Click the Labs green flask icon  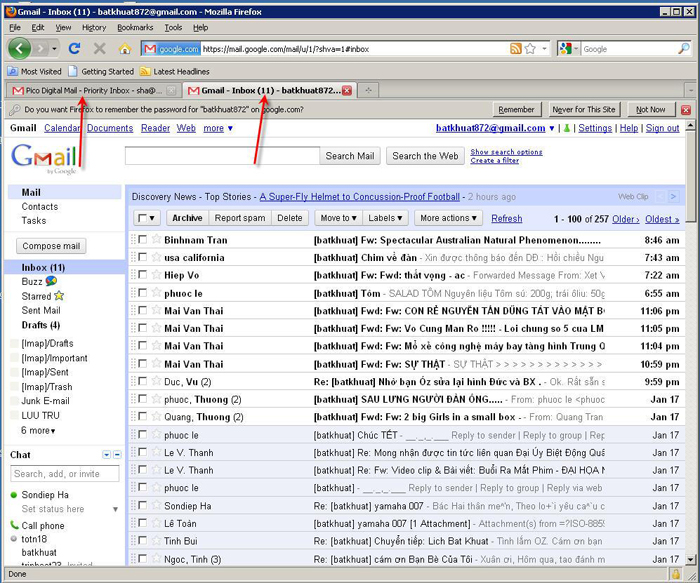point(567,128)
